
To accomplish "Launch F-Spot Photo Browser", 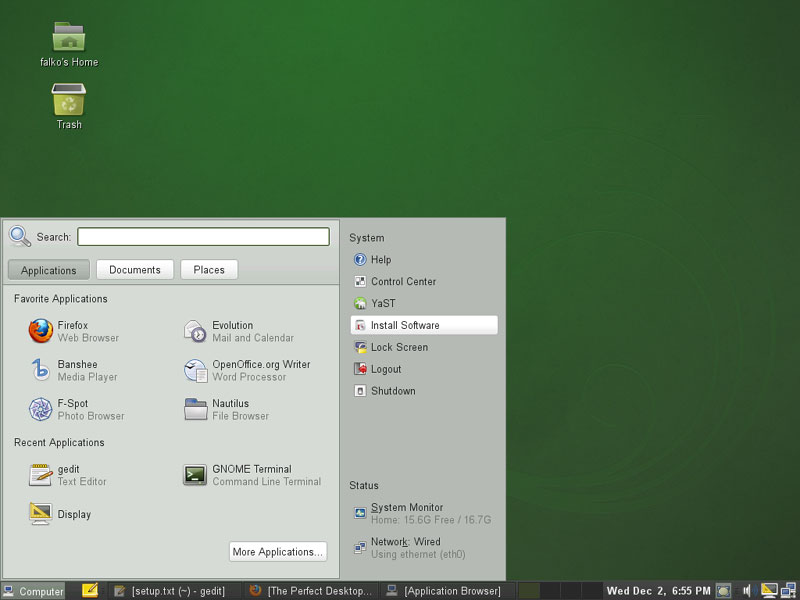I will coord(77,409).
